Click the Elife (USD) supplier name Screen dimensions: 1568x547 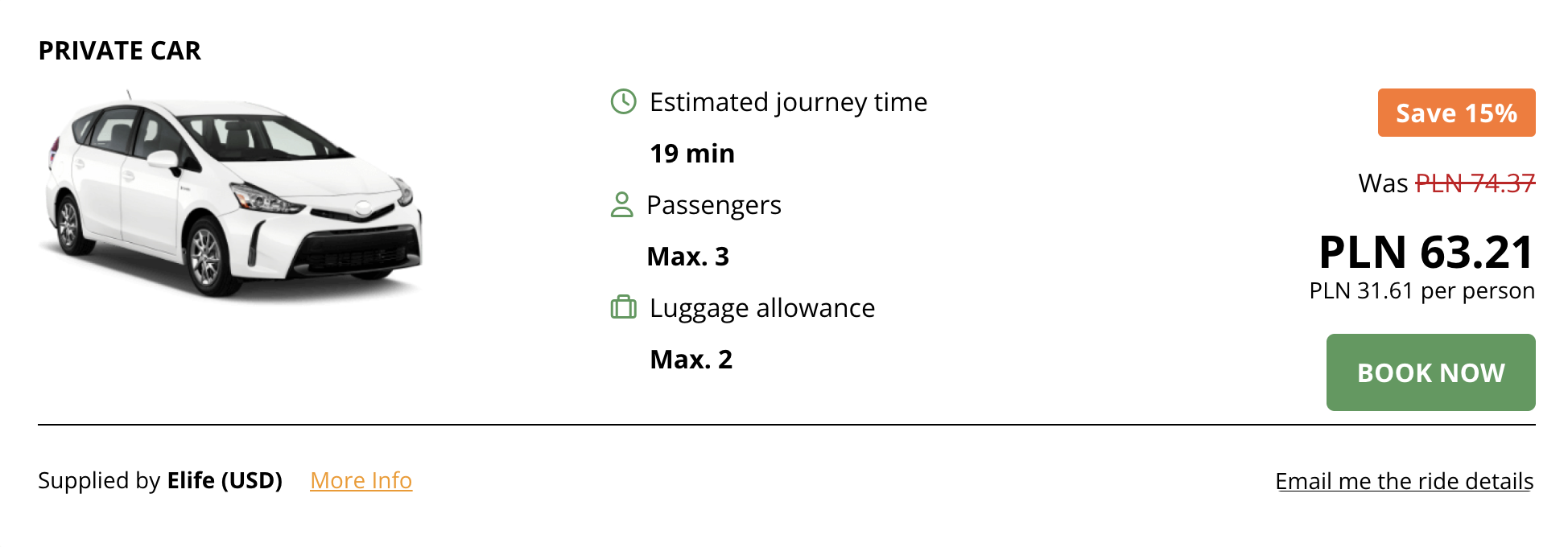pyautogui.click(x=225, y=480)
